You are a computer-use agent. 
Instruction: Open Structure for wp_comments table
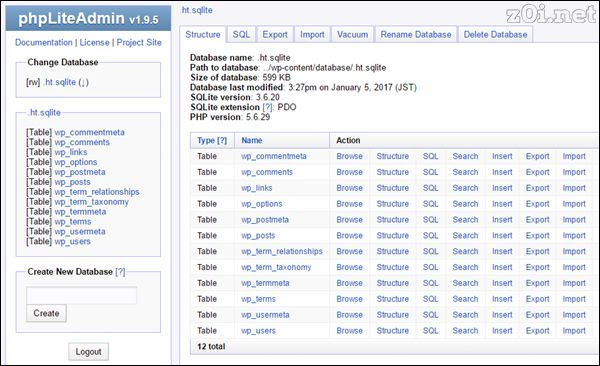click(393, 172)
